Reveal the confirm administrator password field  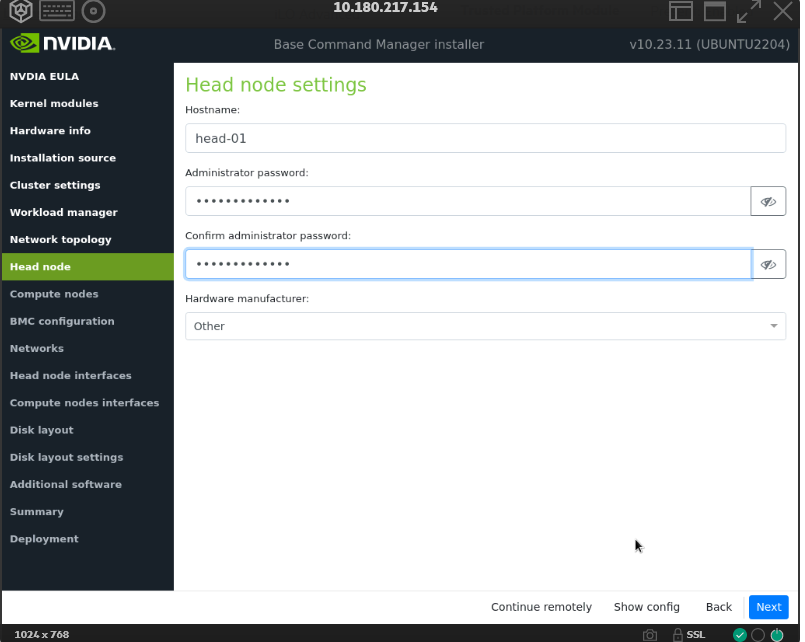[768, 264]
